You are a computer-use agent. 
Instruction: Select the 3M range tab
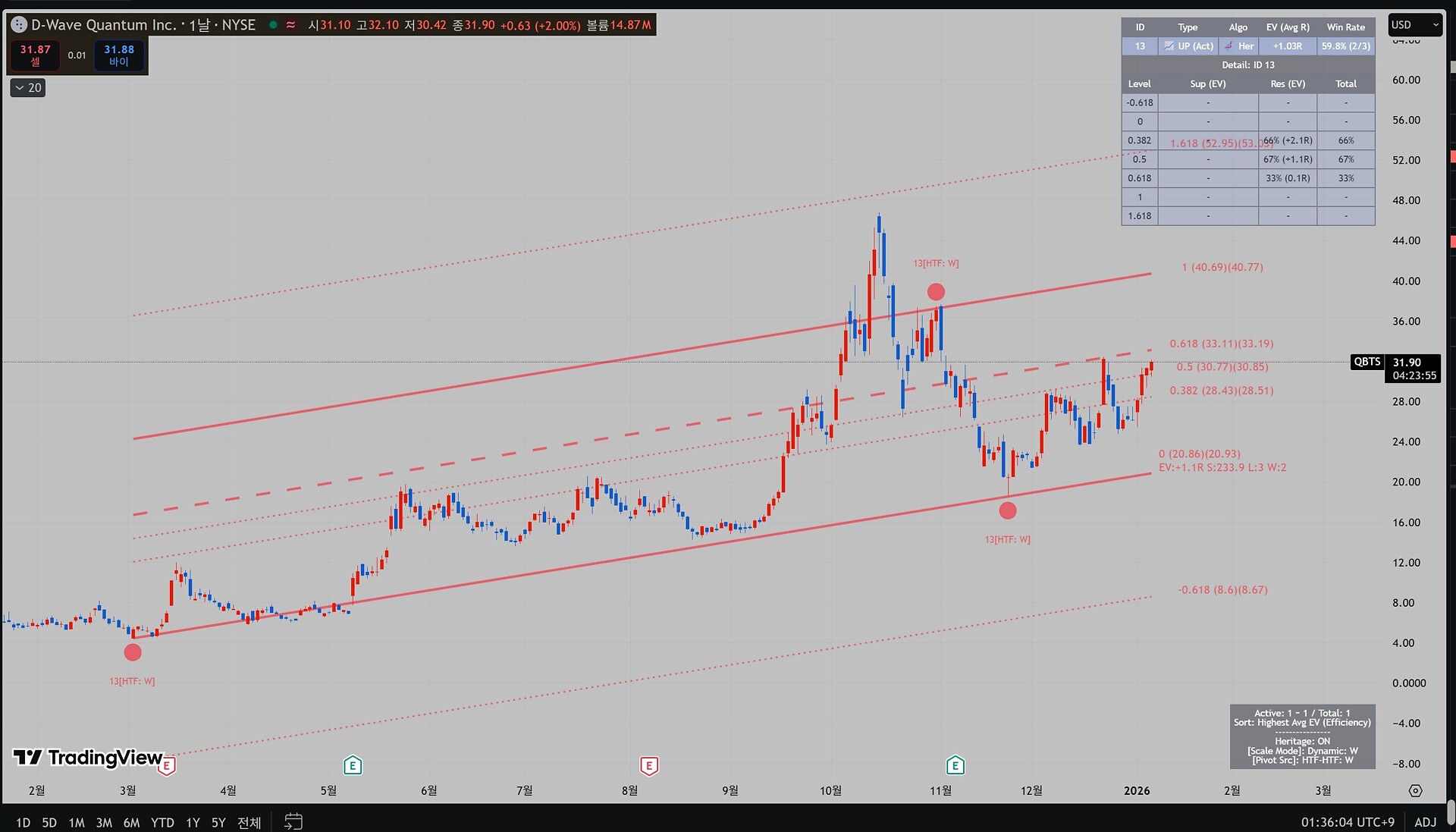104,822
